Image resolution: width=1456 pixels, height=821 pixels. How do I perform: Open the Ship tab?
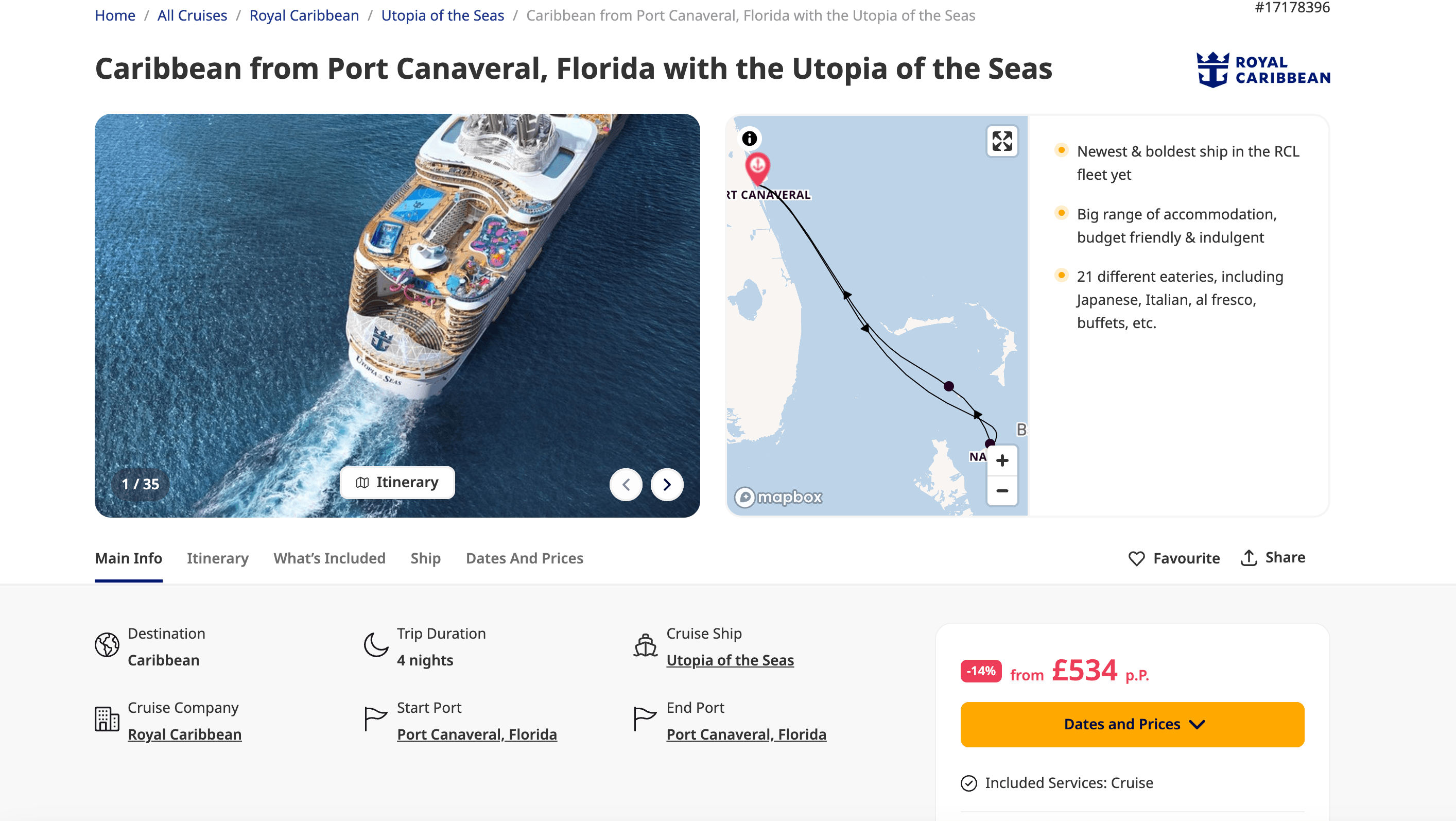(425, 558)
